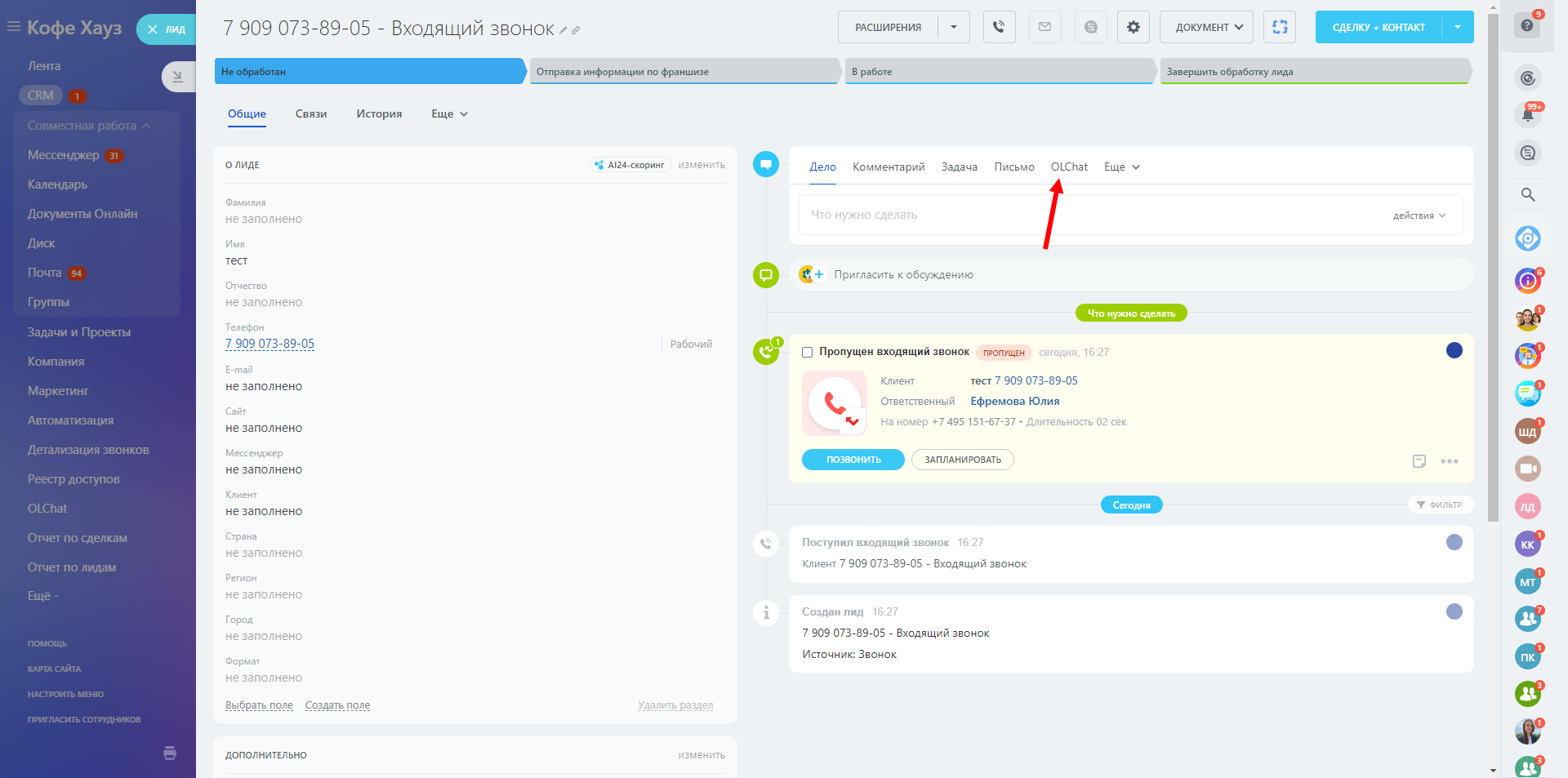Open notifications bell in right sidebar
The image size is (1568, 778).
[1527, 115]
